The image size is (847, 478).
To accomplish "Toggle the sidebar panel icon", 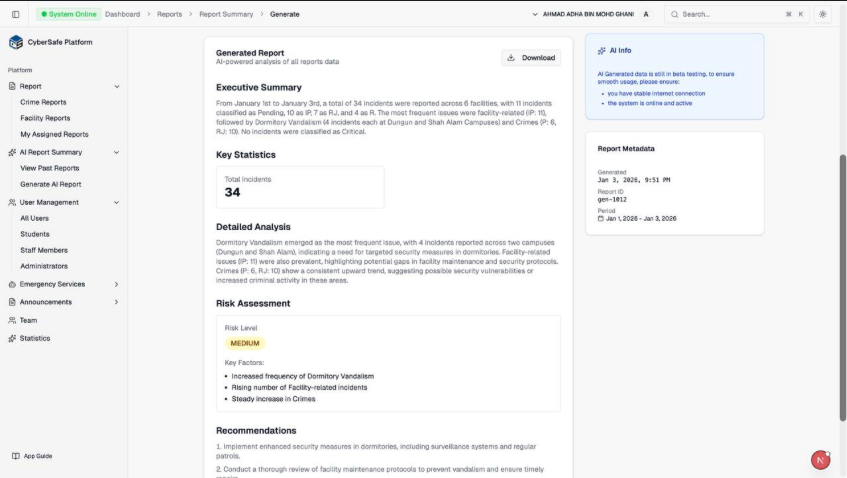I will pyautogui.click(x=16, y=15).
